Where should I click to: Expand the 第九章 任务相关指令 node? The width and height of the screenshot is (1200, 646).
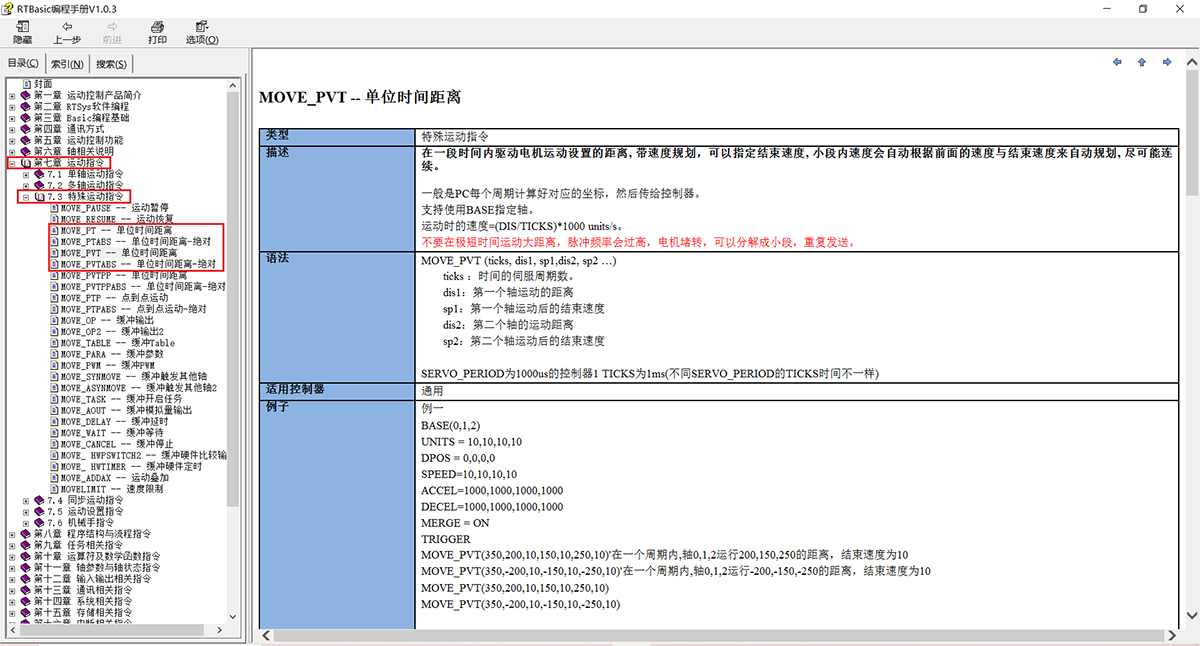click(12, 546)
